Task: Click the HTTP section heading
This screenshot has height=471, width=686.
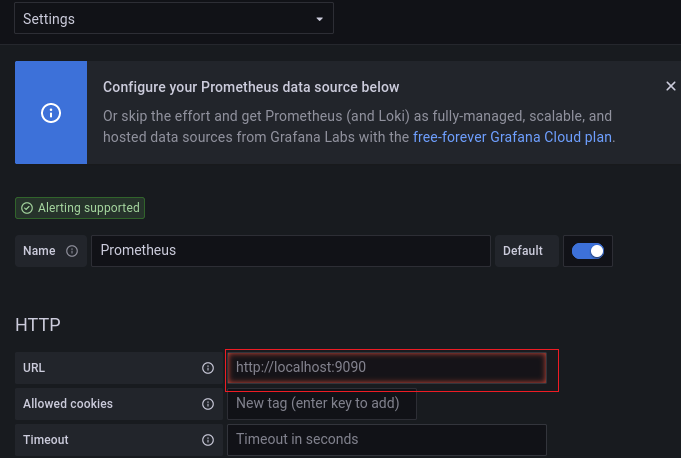Action: point(38,325)
